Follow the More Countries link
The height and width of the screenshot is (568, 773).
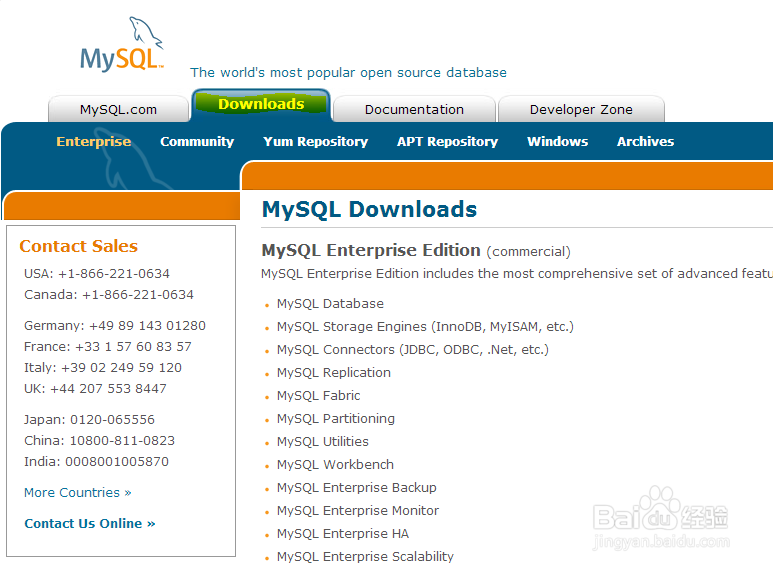(78, 493)
